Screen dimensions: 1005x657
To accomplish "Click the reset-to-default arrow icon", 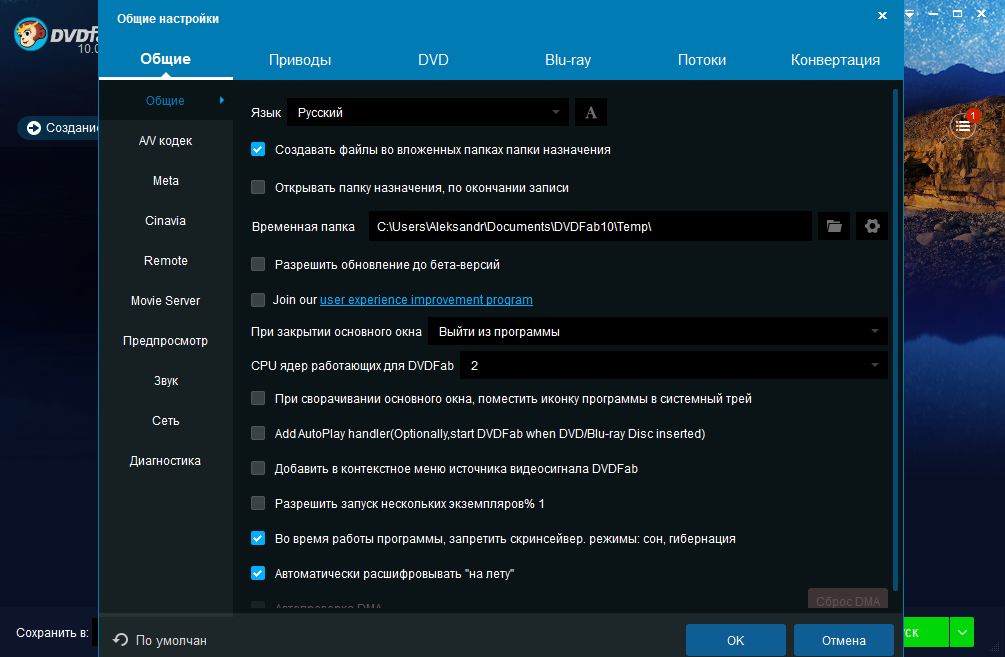I will (x=121, y=640).
